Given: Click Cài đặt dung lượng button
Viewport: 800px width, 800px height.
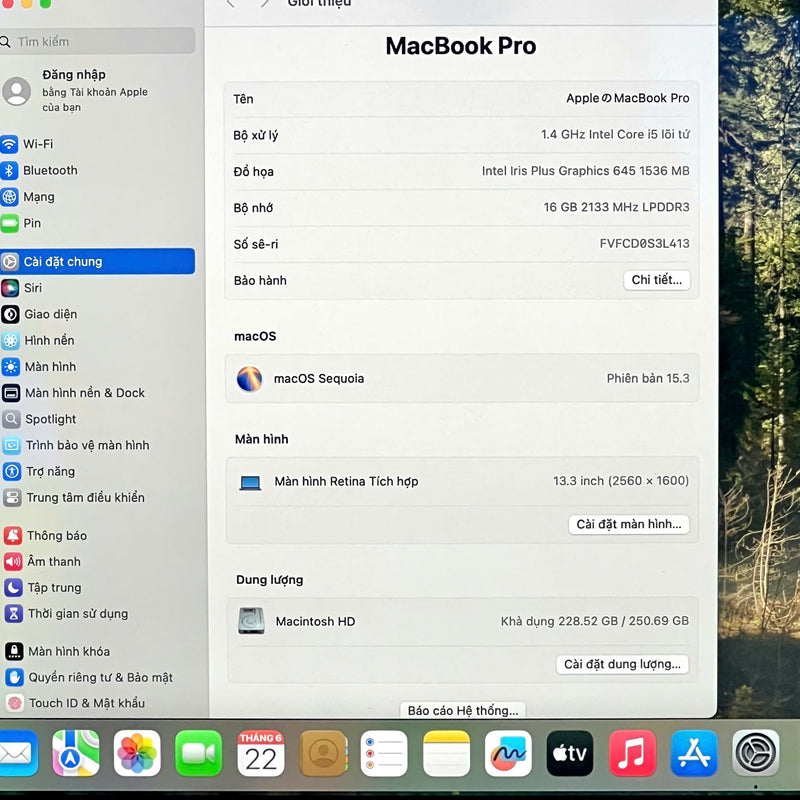Looking at the screenshot, I should tap(622, 664).
